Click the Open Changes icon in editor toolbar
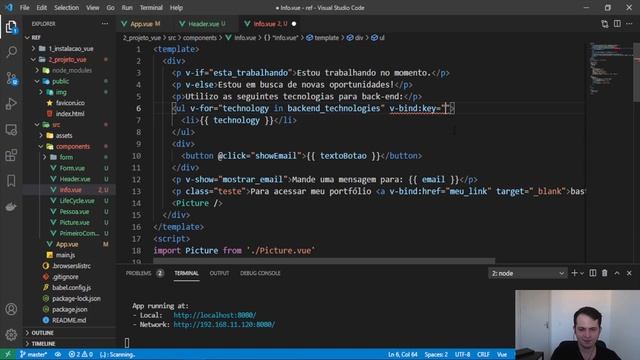Screen dimensions: 640x360 pyautogui.click(x=604, y=24)
